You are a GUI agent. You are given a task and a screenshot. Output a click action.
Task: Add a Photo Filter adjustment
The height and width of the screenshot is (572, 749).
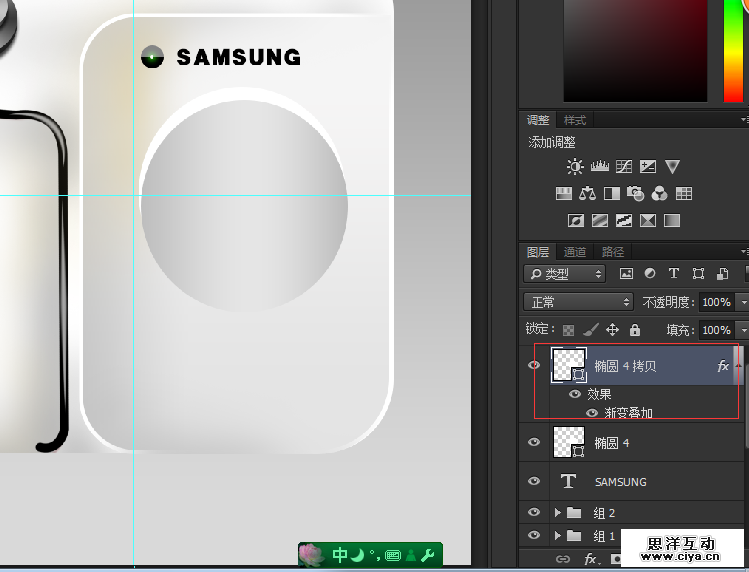click(636, 194)
